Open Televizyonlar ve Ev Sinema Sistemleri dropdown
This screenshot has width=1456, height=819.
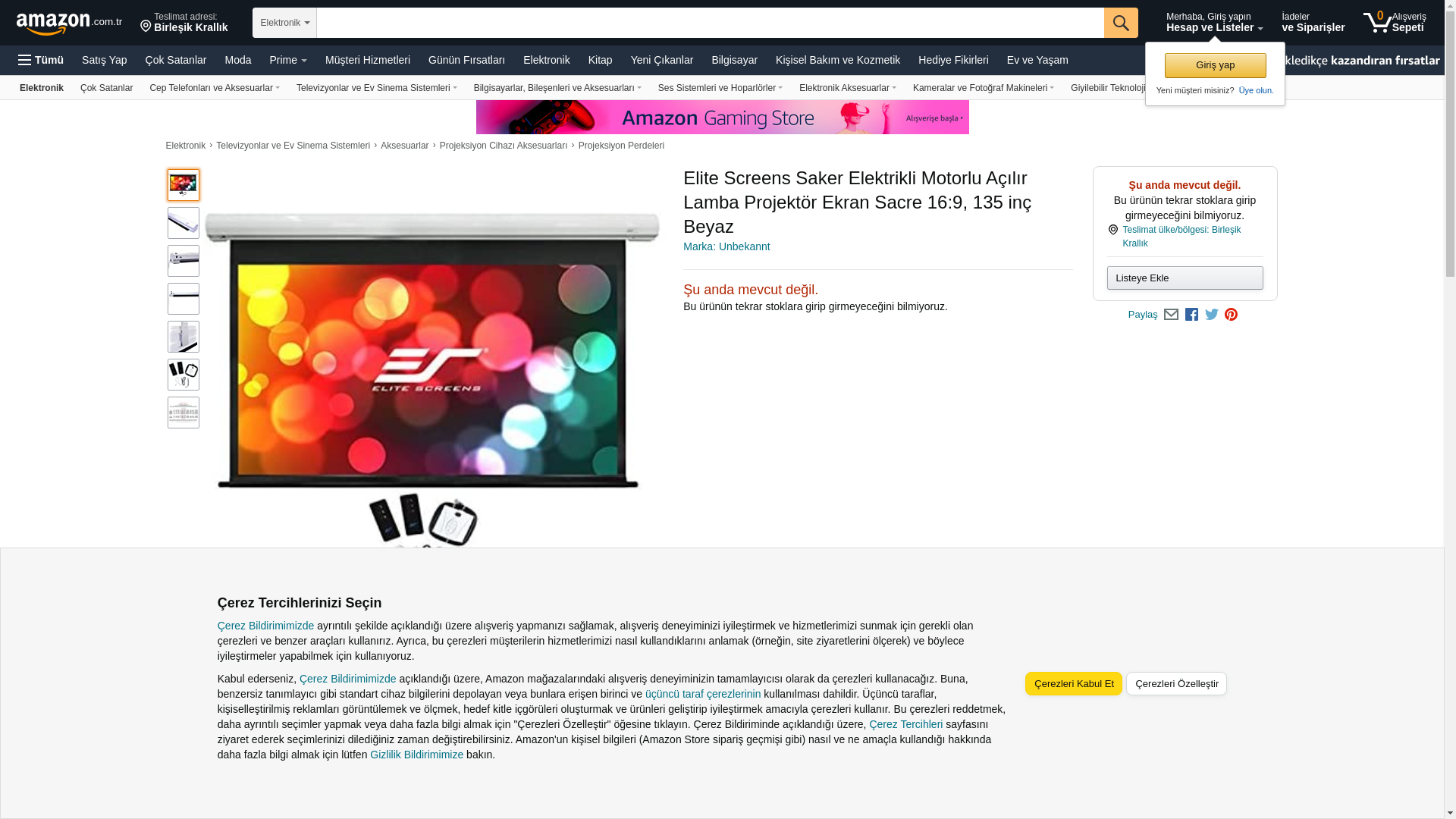pos(377,88)
